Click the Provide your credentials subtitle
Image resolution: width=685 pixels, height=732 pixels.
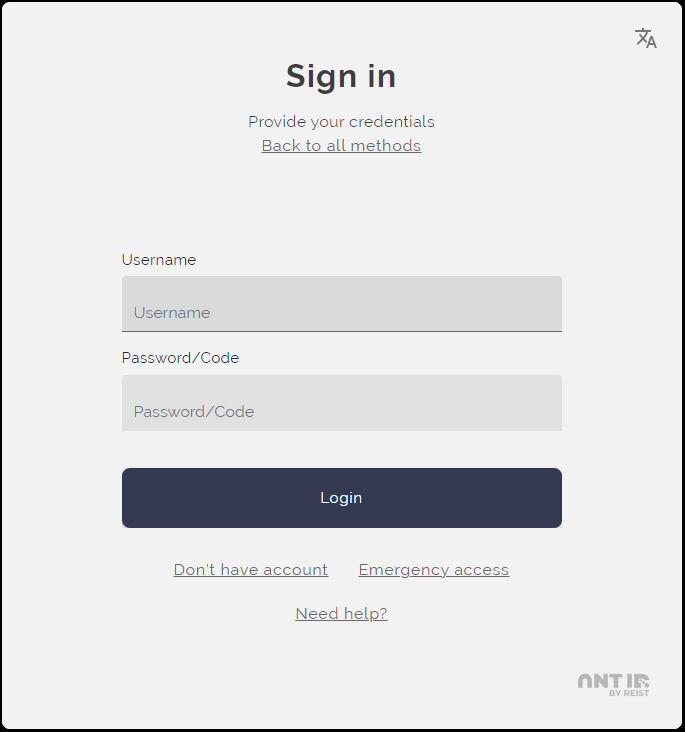pos(341,122)
